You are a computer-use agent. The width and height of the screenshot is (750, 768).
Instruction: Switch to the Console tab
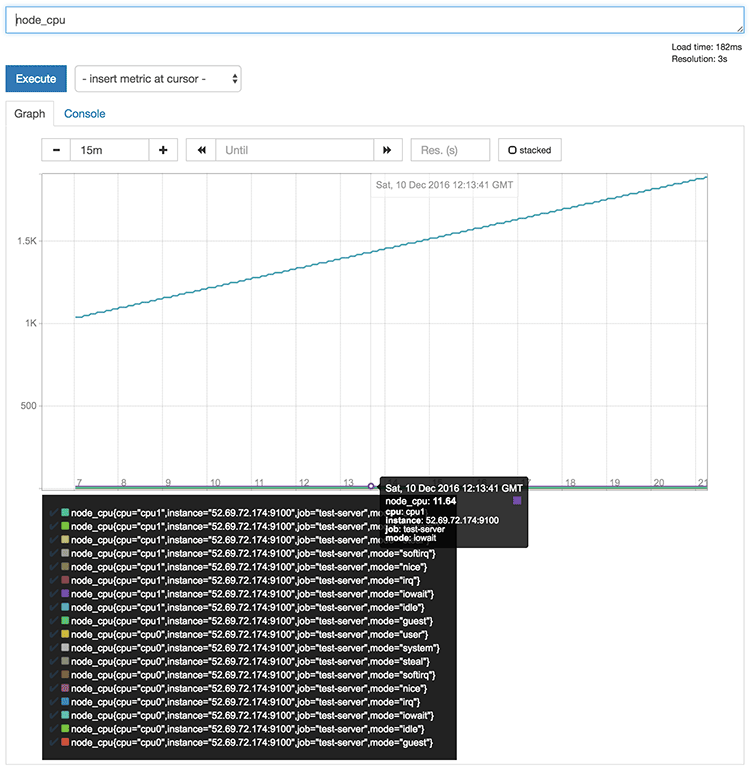(x=85, y=114)
